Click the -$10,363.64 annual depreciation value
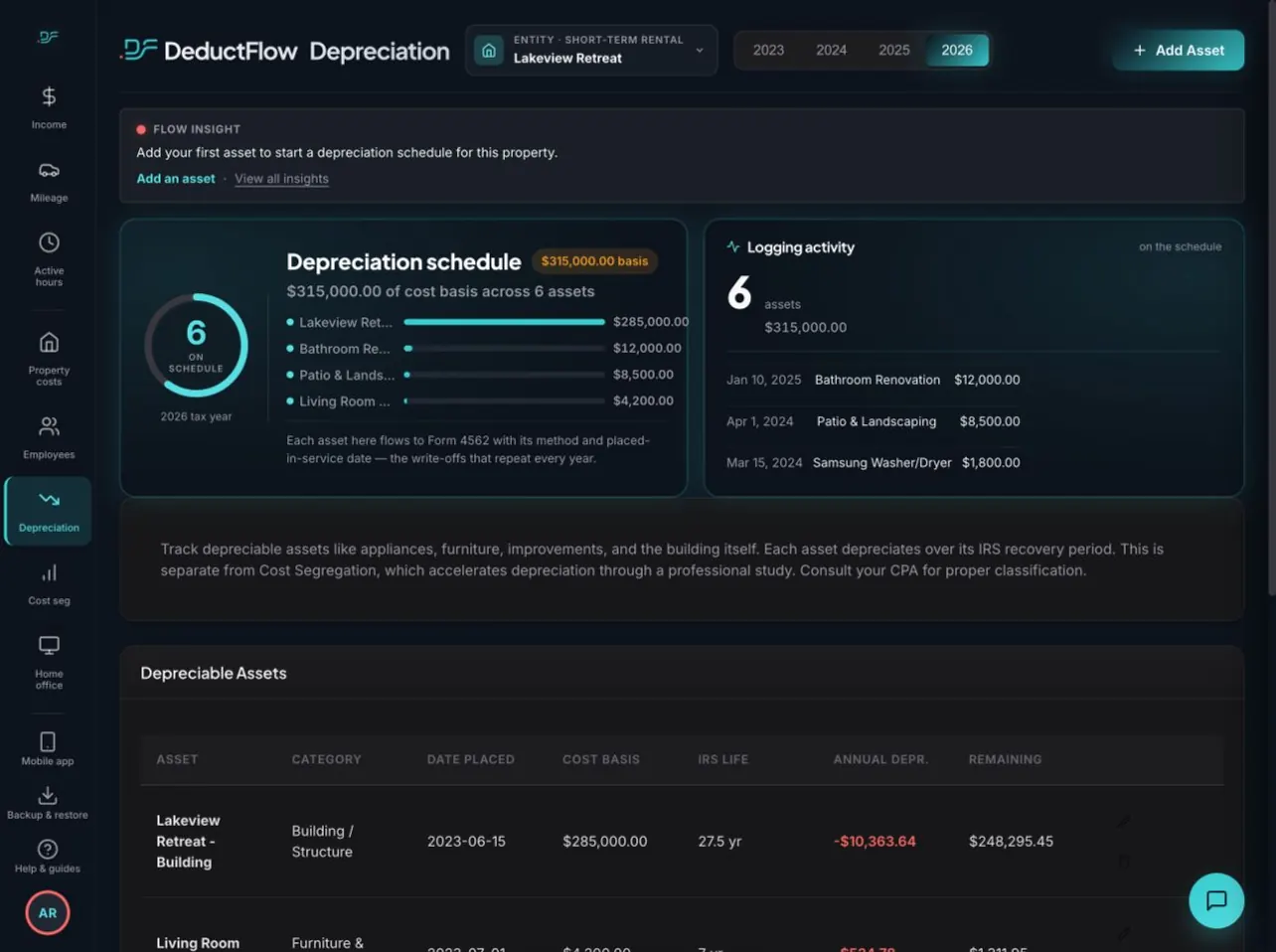This screenshot has width=1276, height=952. pos(875,842)
